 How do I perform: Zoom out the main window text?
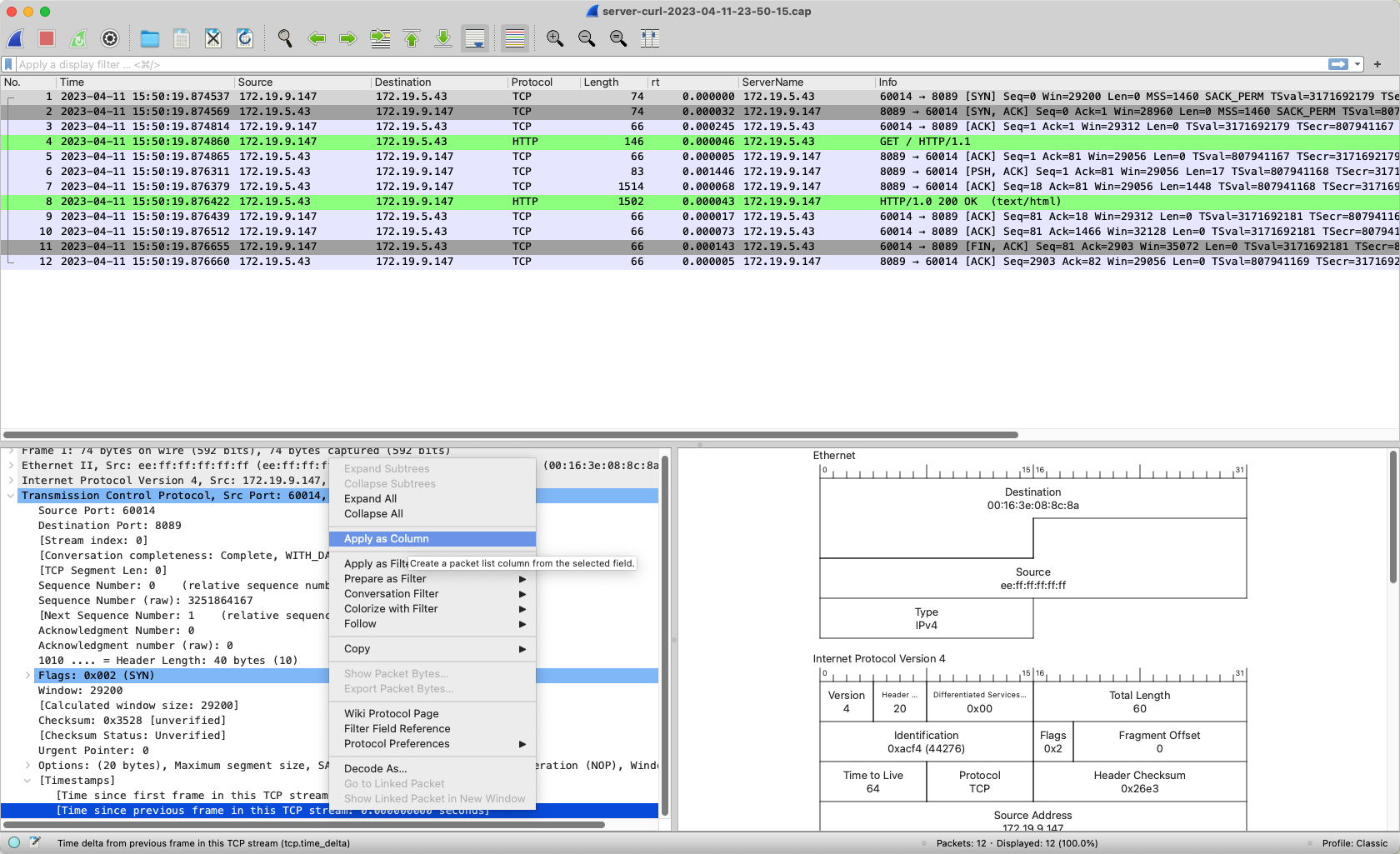[x=587, y=38]
